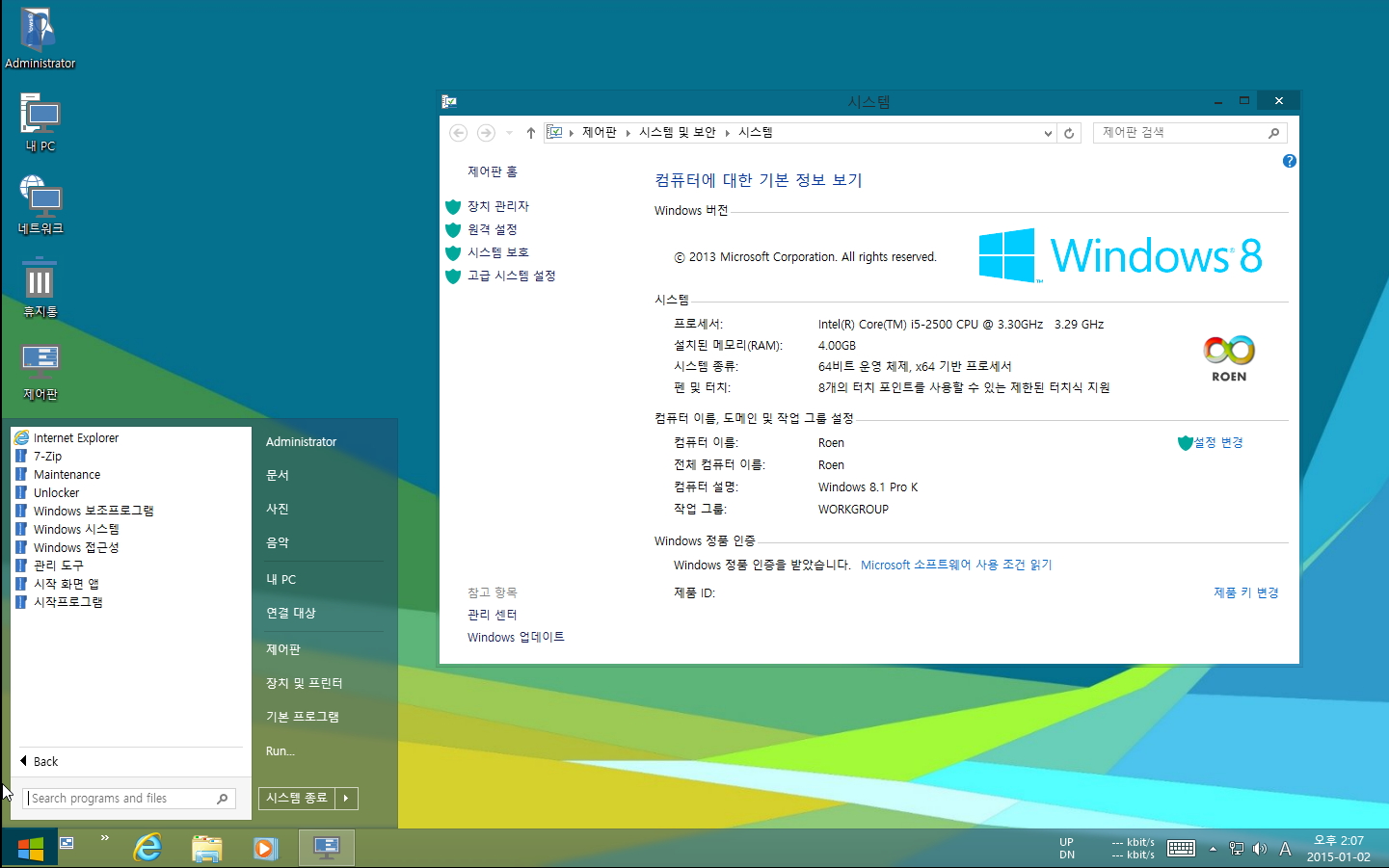The height and width of the screenshot is (868, 1389).
Task: Click 설정 변경 link
Action: (x=1218, y=443)
